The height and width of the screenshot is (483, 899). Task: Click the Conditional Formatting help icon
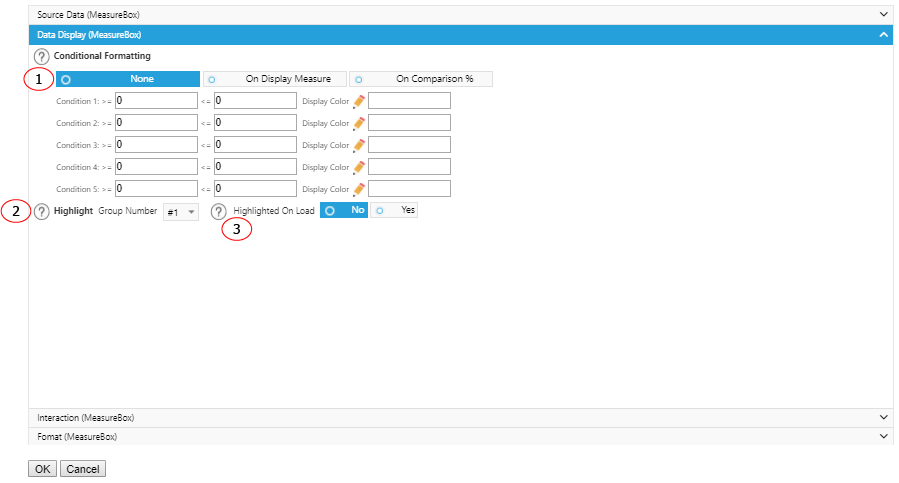pos(42,57)
